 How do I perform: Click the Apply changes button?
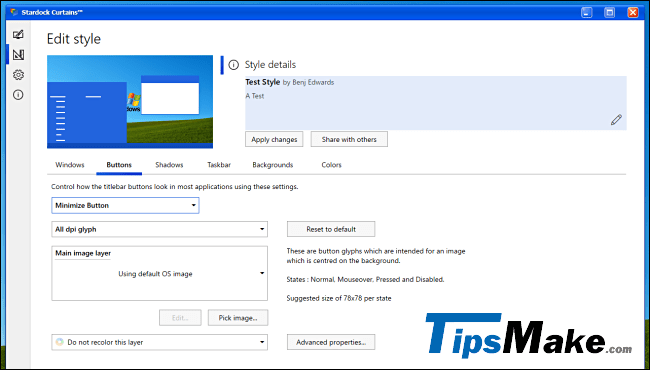tap(274, 139)
